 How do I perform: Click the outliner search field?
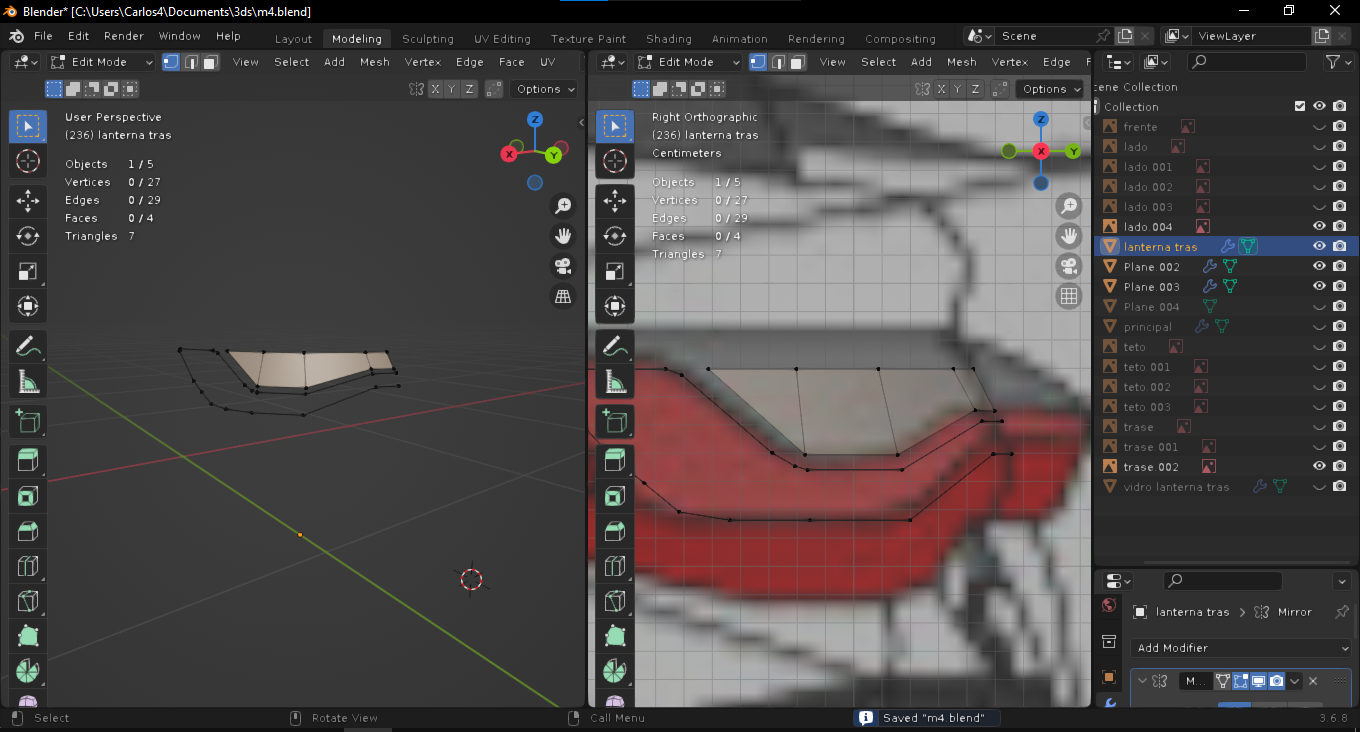coord(1246,62)
